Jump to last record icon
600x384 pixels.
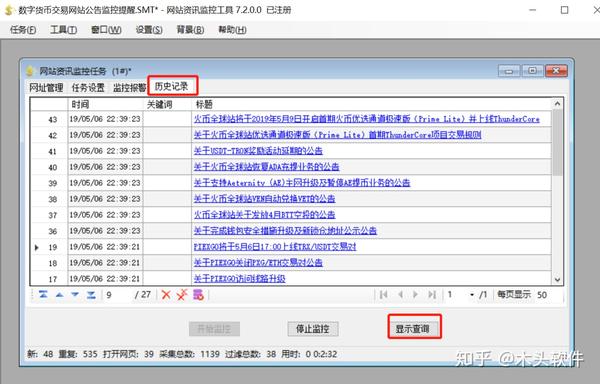pyautogui.click(x=91, y=295)
